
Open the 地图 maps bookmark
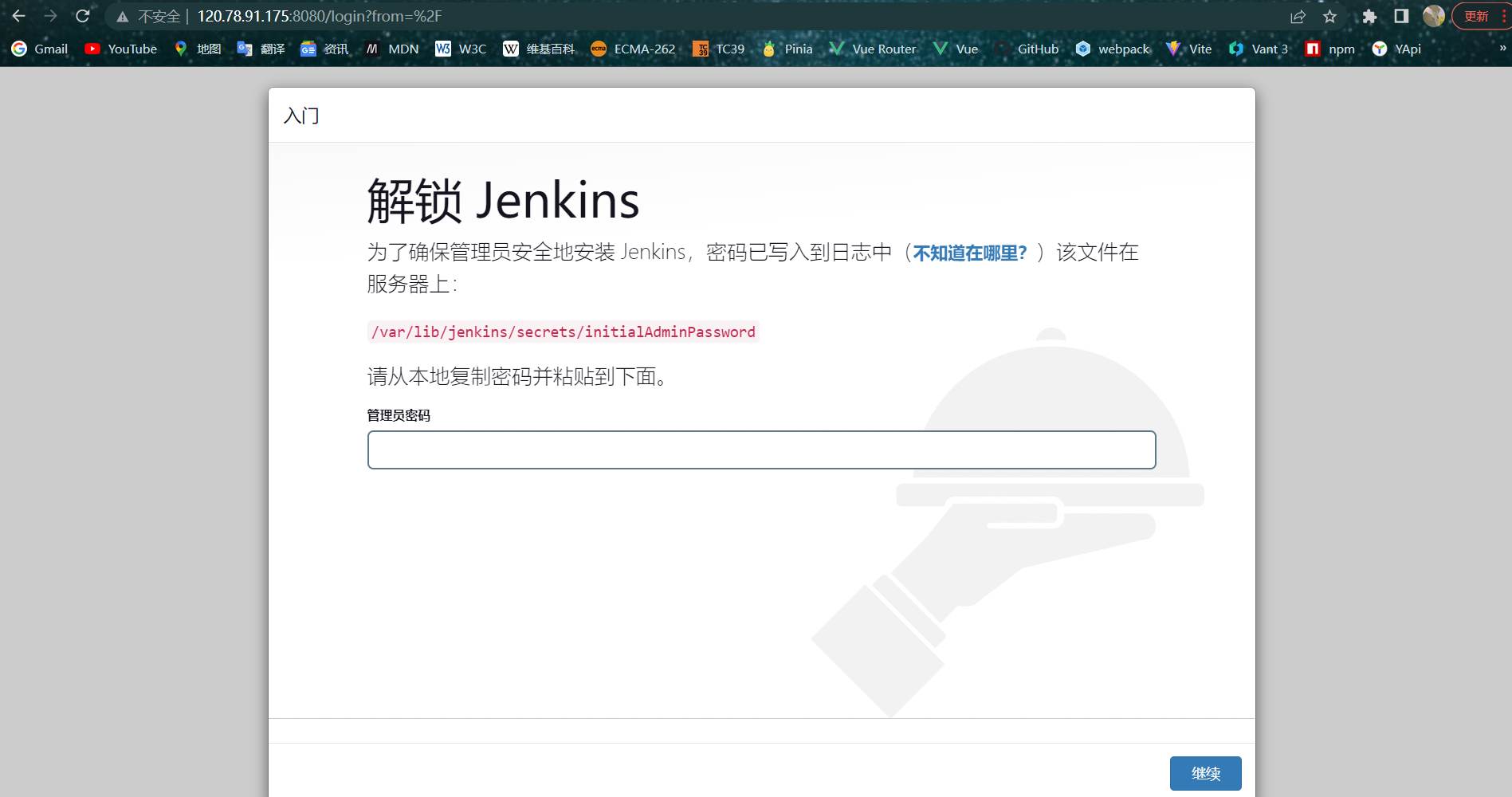pos(198,49)
